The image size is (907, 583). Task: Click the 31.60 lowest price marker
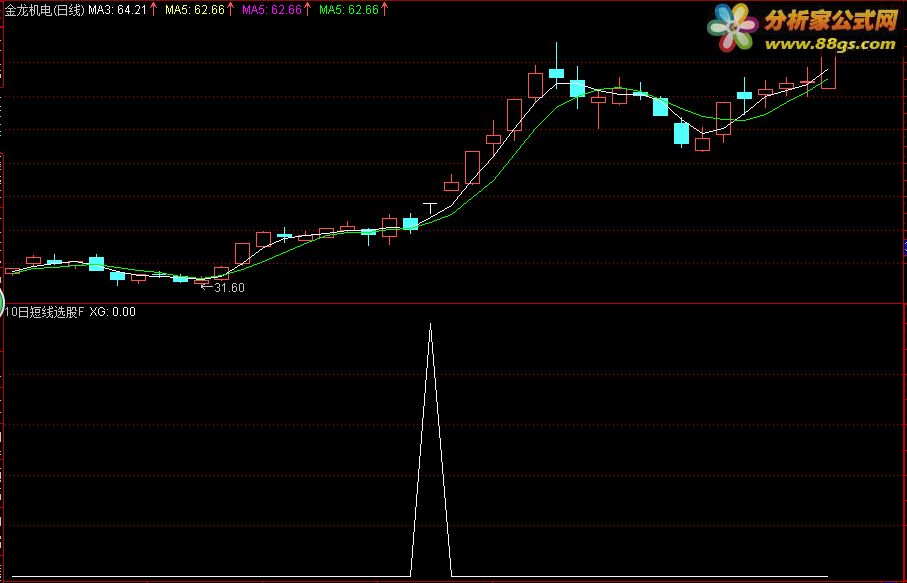click(223, 287)
